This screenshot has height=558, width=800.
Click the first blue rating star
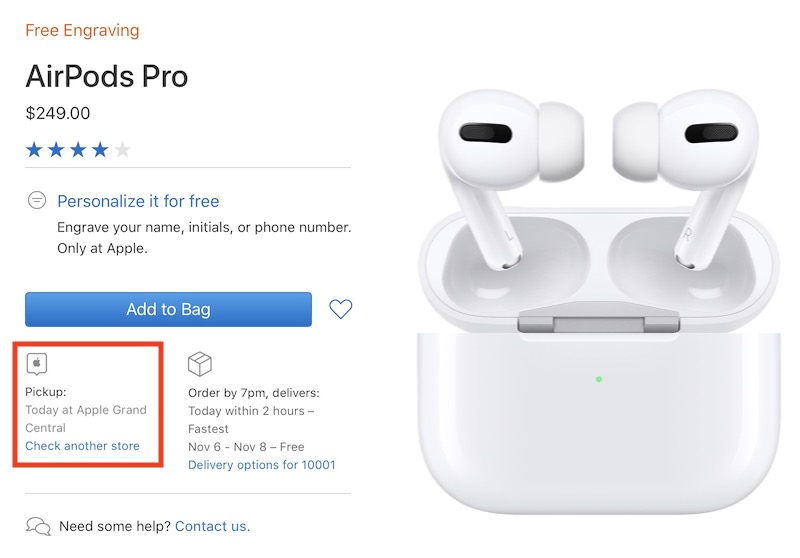(x=34, y=150)
